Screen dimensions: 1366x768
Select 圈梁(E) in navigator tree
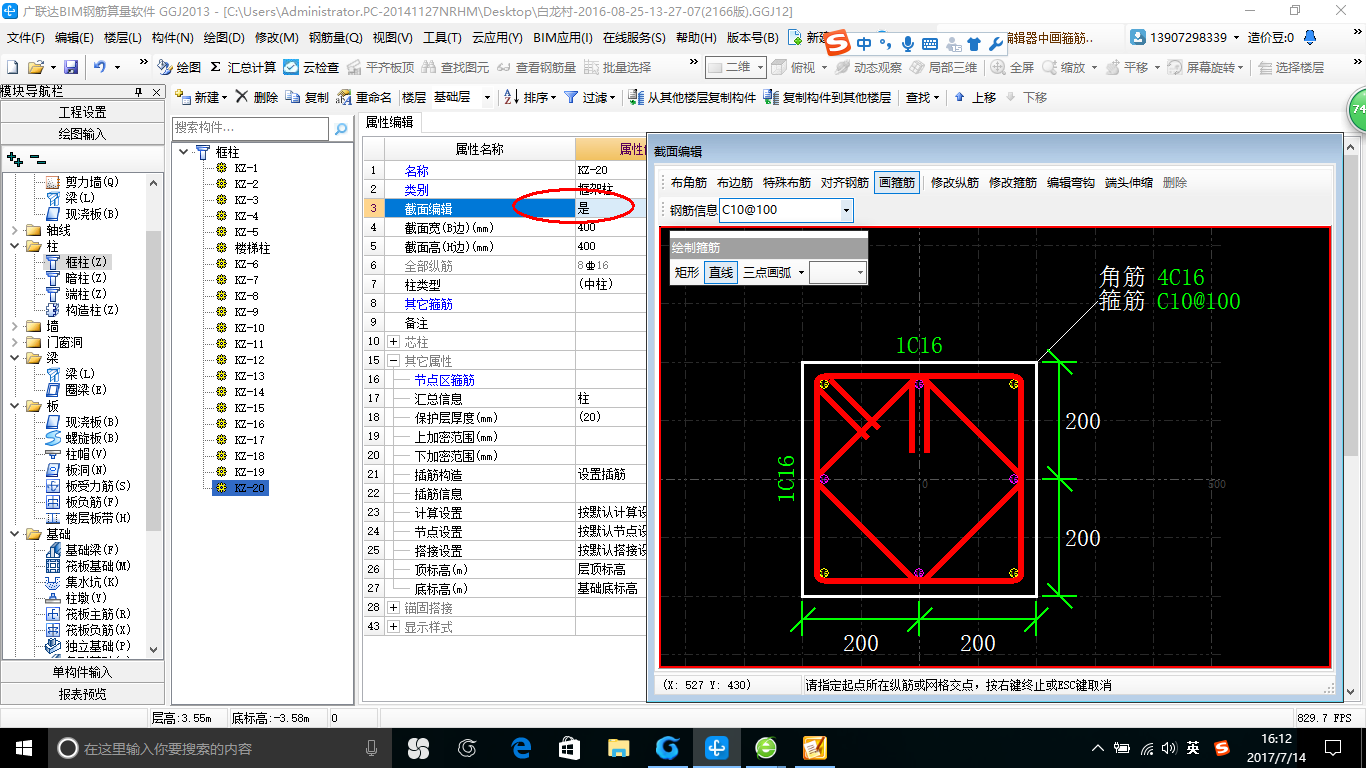85,390
